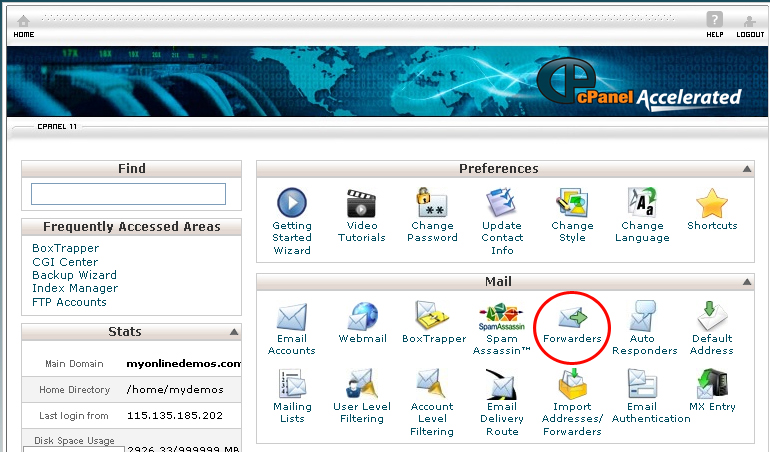This screenshot has width=770, height=452.
Task: Collapse the Preferences section arrow
Action: pyautogui.click(x=747, y=169)
